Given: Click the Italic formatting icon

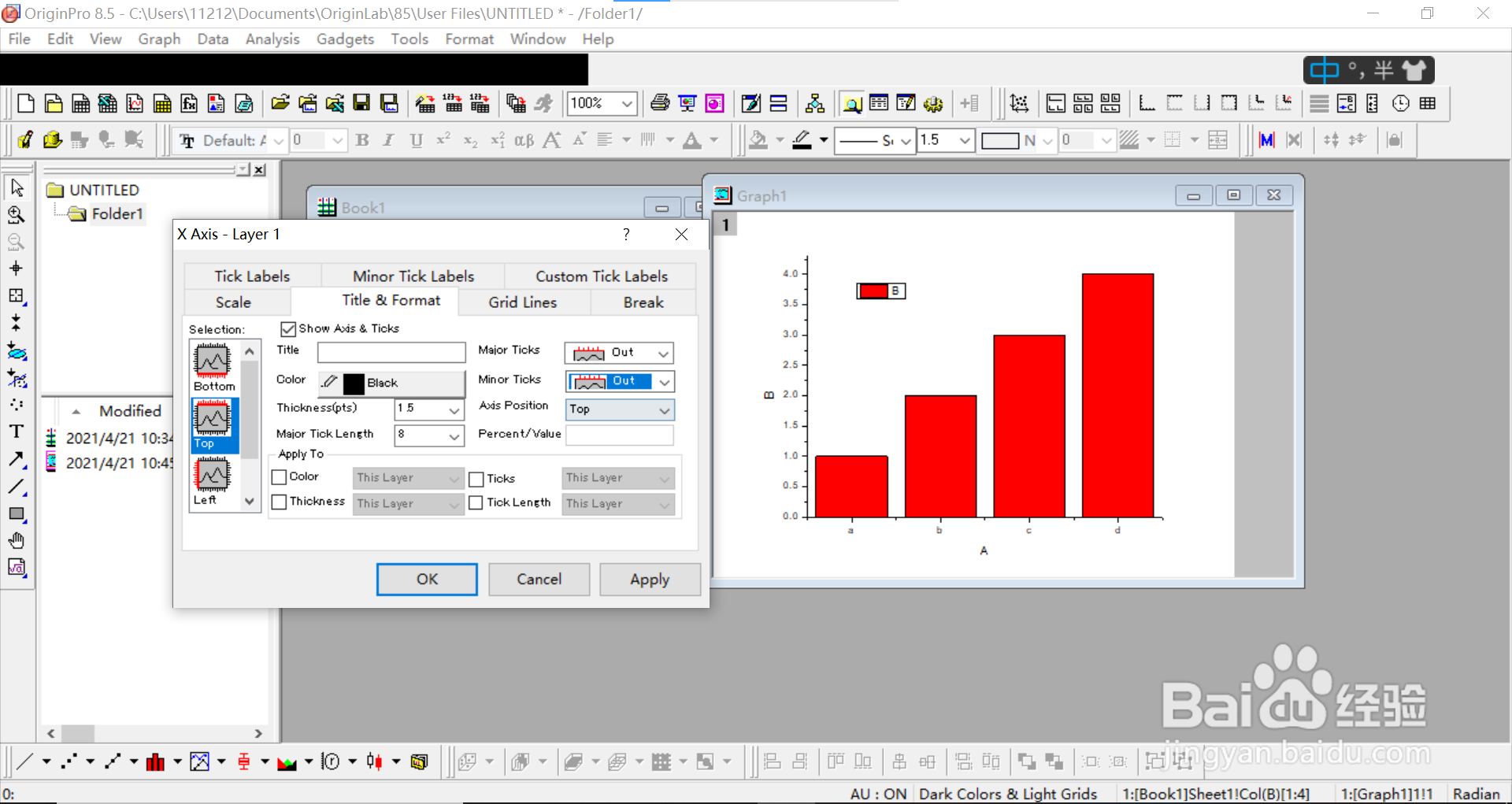Looking at the screenshot, I should tap(388, 140).
